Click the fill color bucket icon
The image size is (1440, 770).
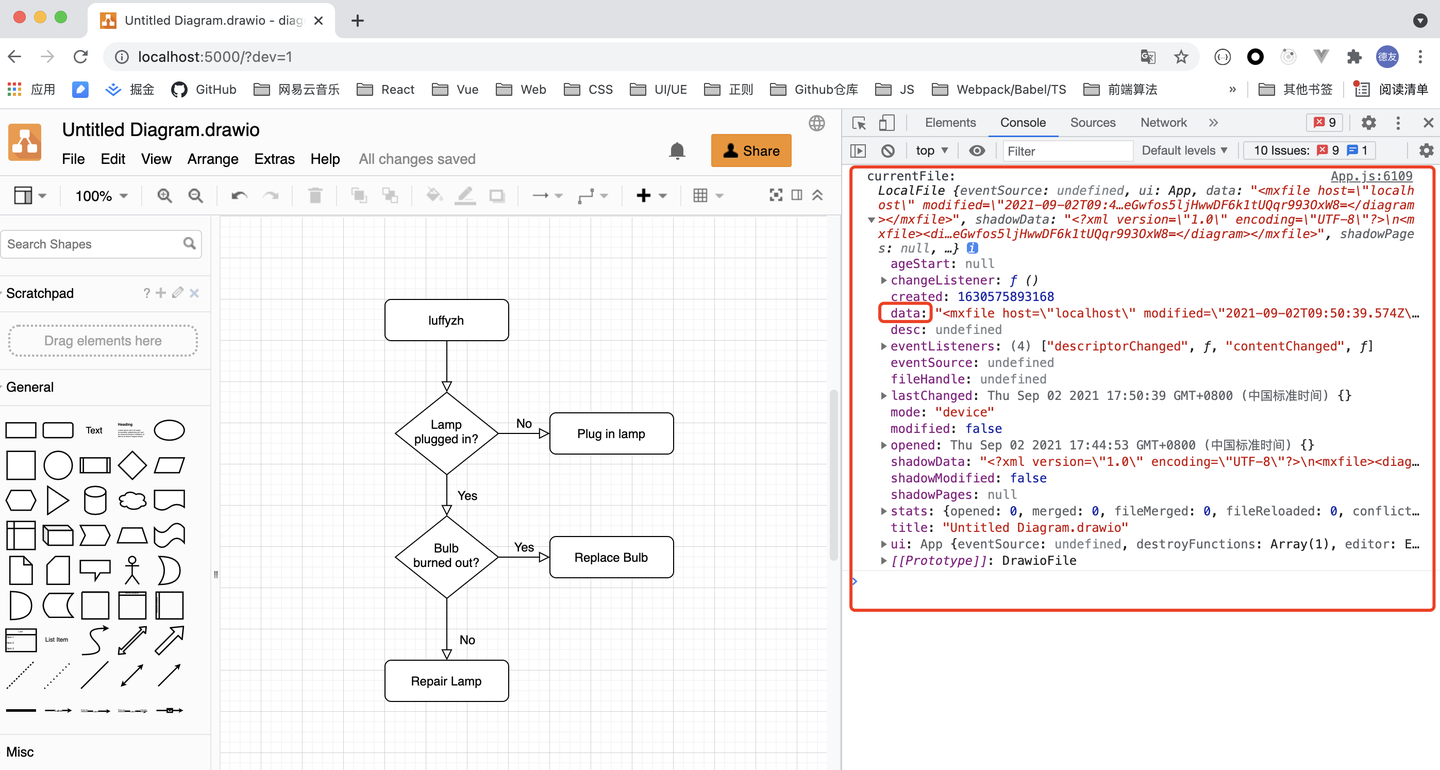point(434,196)
